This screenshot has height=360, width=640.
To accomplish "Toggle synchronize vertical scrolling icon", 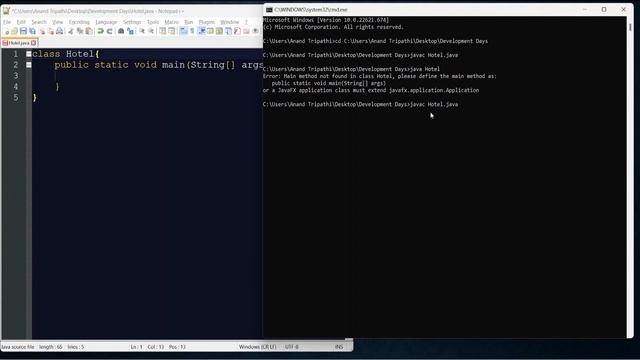I will coord(162,31).
